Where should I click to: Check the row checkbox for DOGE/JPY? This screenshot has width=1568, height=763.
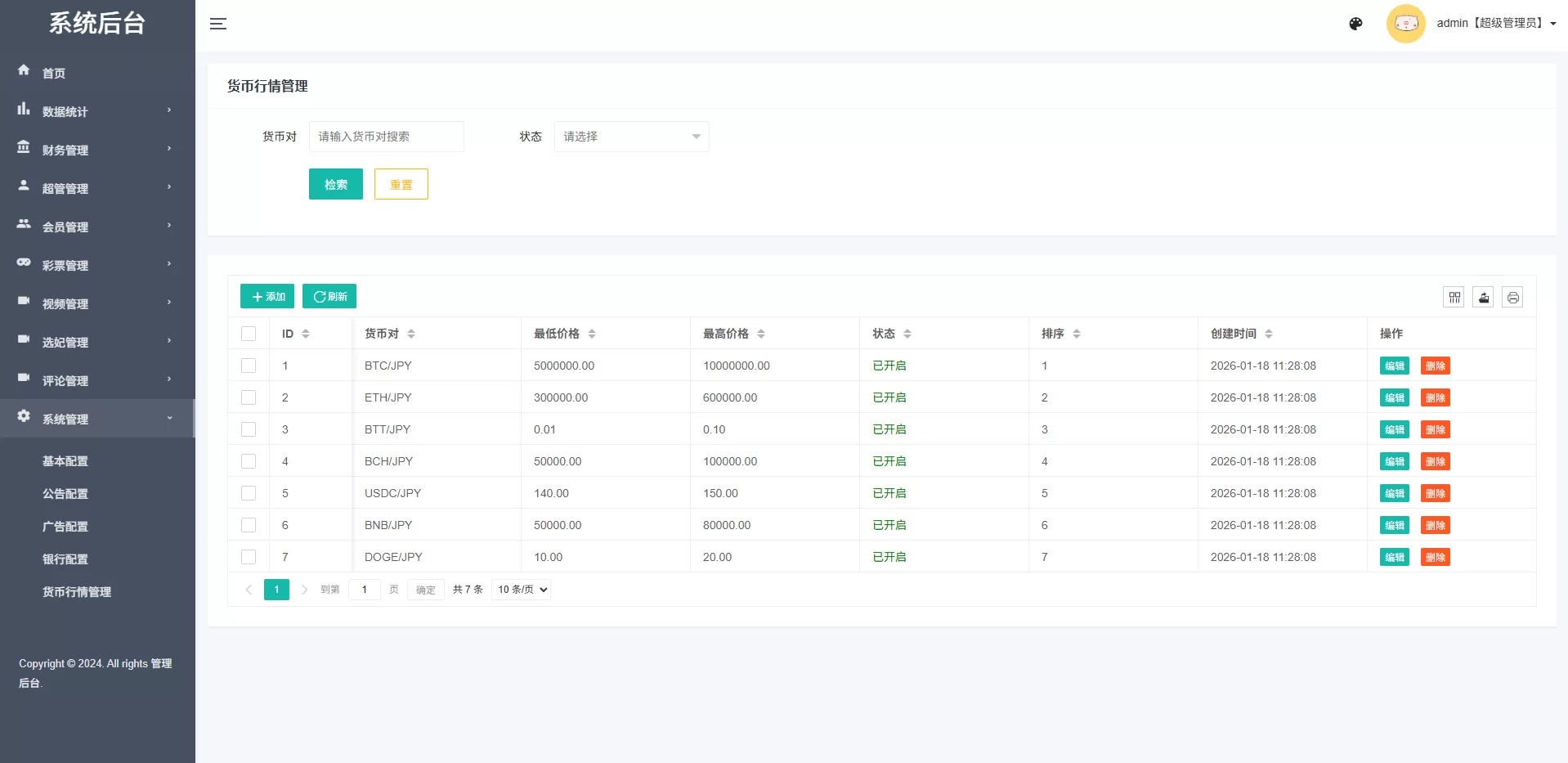click(249, 557)
